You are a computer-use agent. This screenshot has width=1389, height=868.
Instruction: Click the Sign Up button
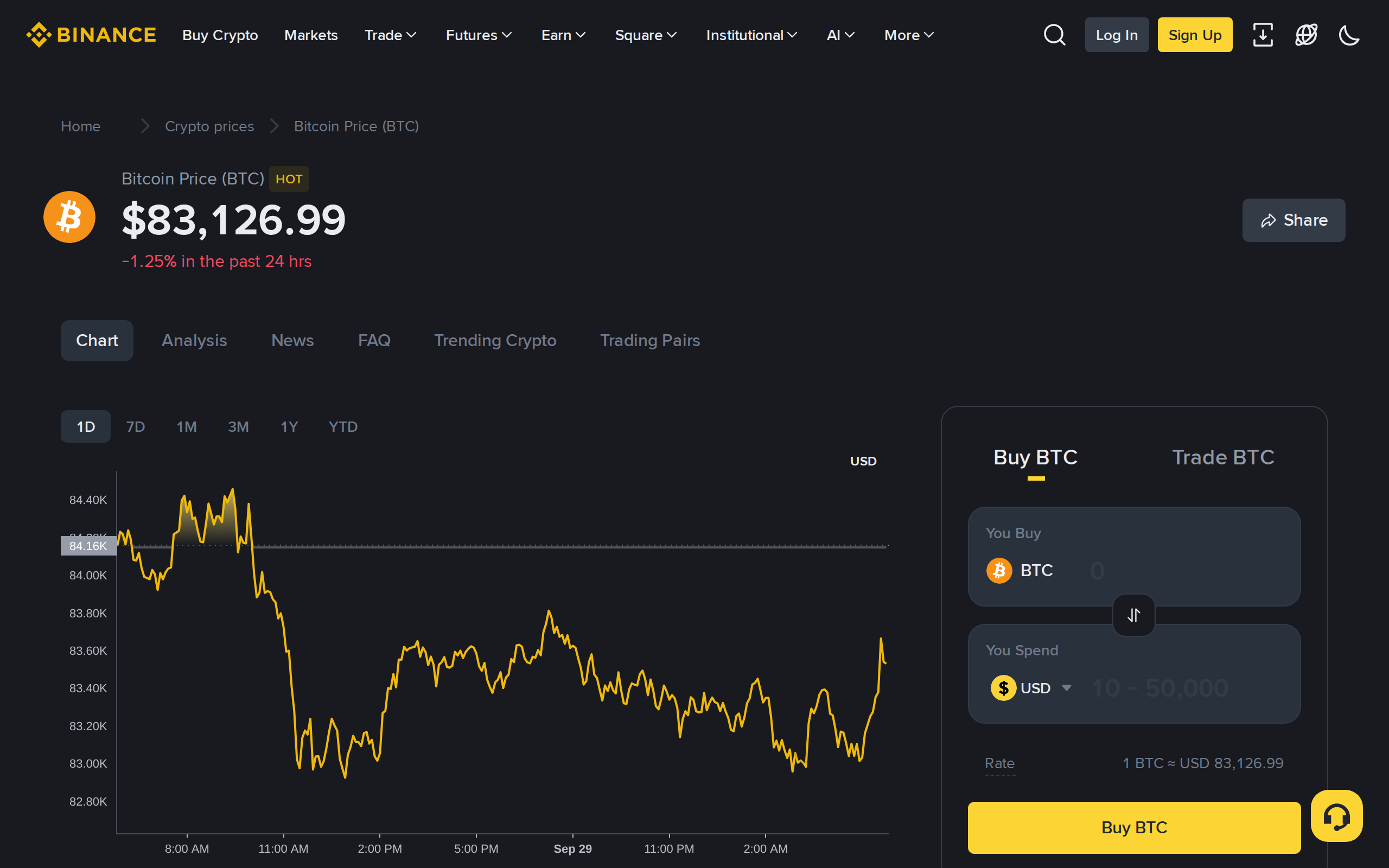pyautogui.click(x=1194, y=35)
